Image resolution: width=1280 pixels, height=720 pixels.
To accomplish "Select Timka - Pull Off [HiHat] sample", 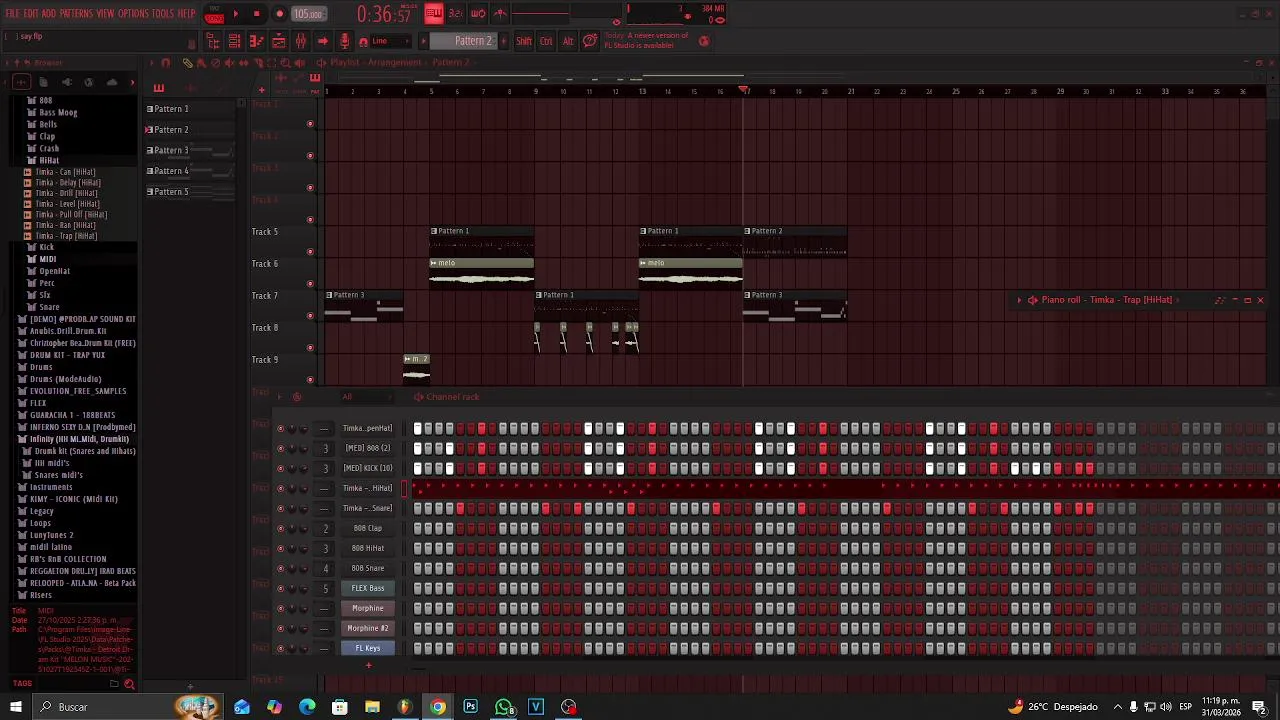I will [x=71, y=214].
